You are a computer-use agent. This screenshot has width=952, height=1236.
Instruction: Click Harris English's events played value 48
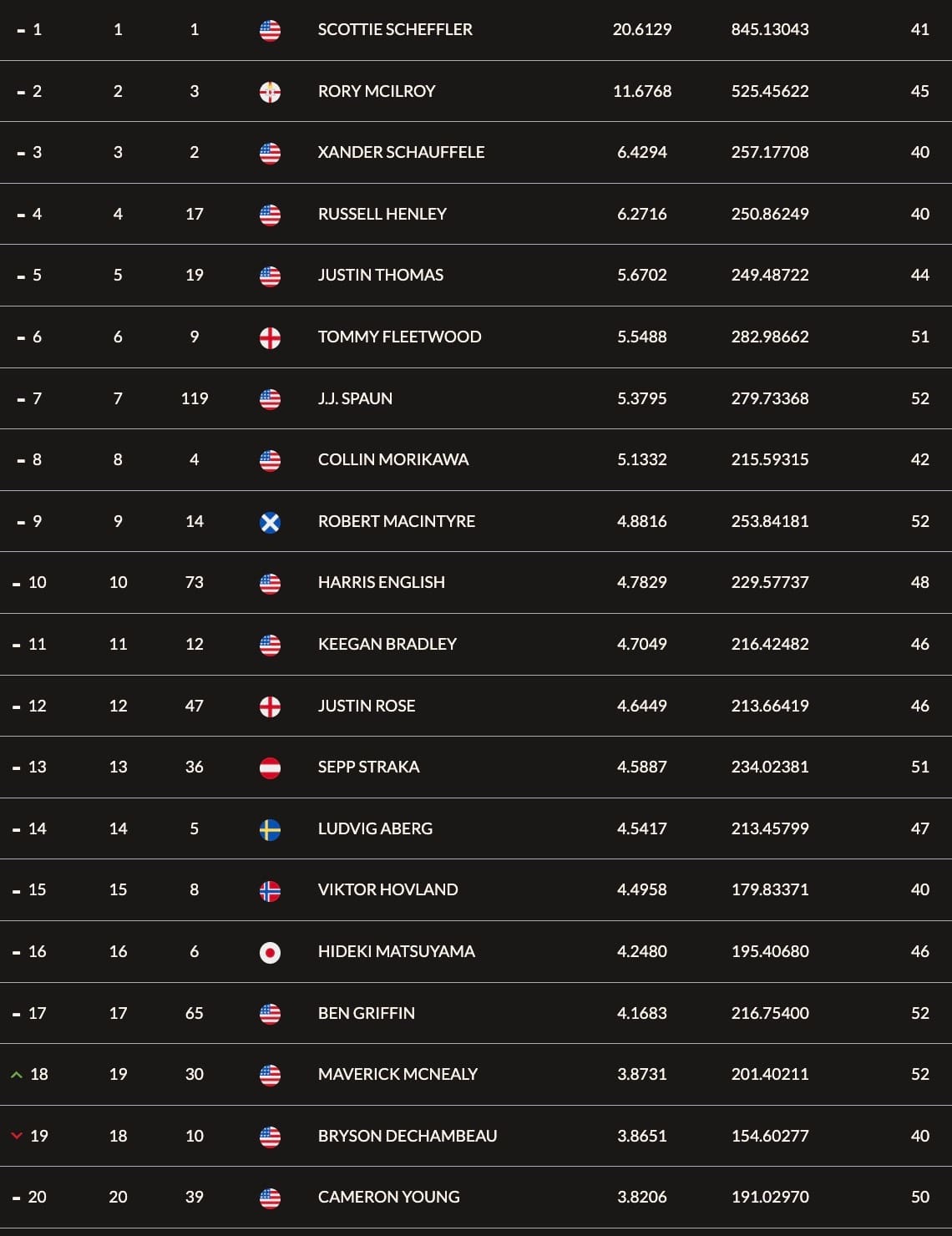click(x=919, y=582)
